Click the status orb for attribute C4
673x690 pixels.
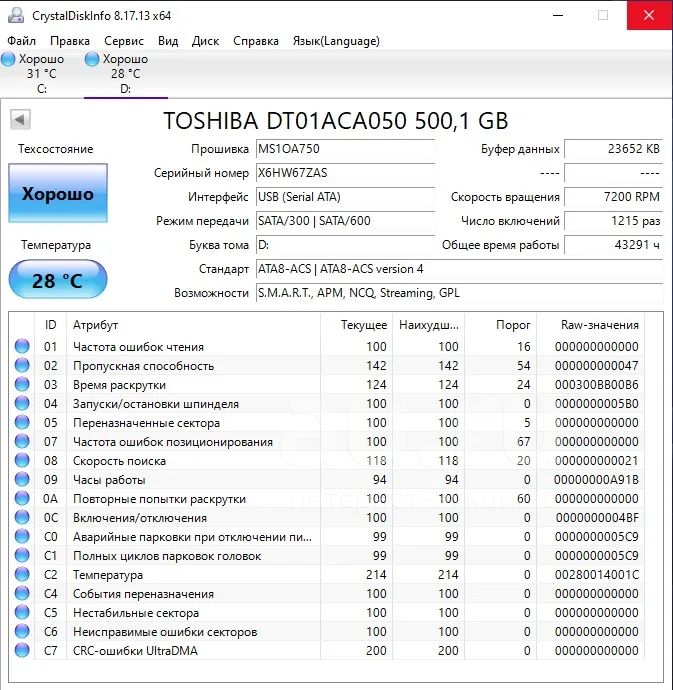click(x=22, y=593)
